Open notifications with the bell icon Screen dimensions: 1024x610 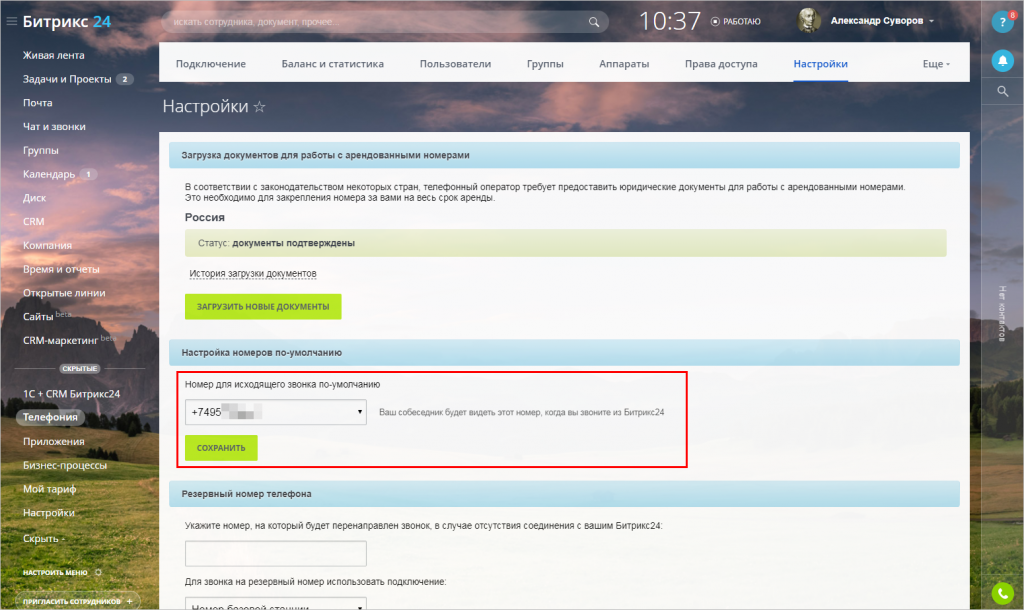[1003, 61]
